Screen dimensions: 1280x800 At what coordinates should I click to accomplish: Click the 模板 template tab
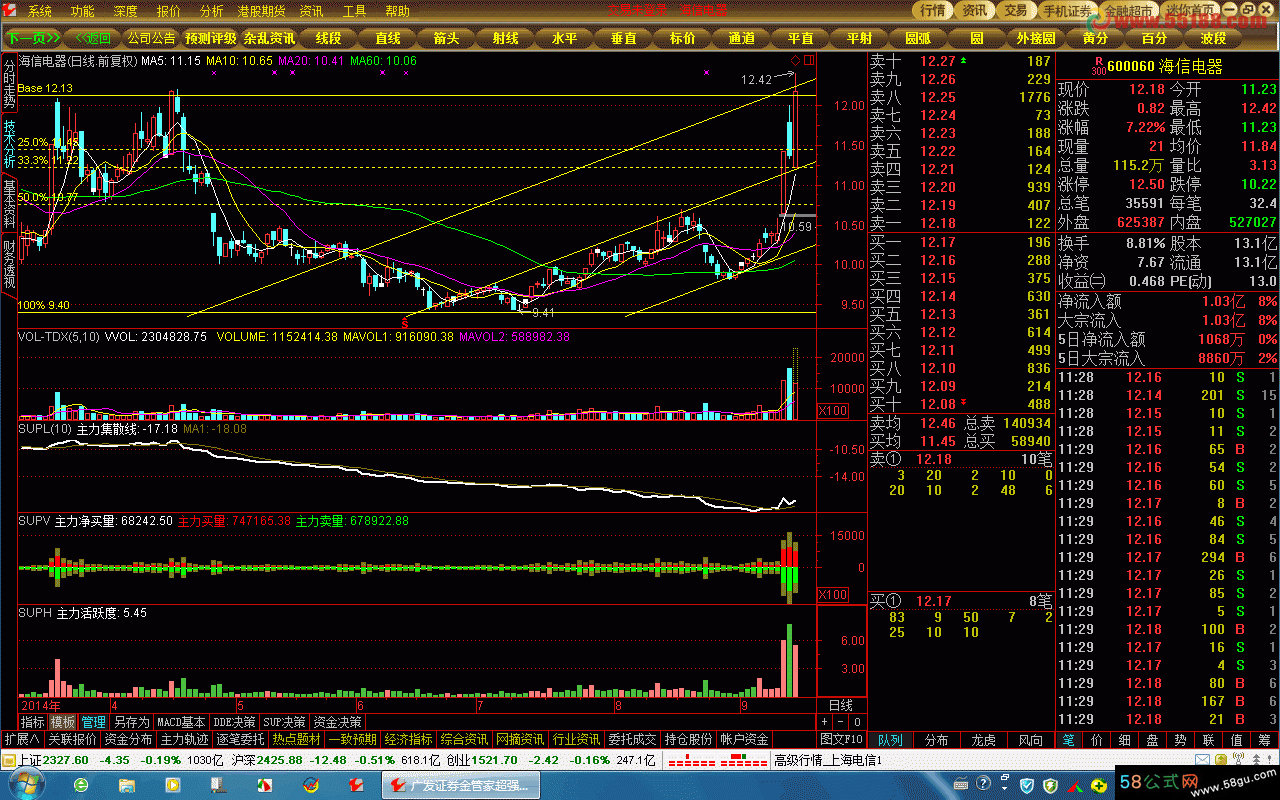63,721
